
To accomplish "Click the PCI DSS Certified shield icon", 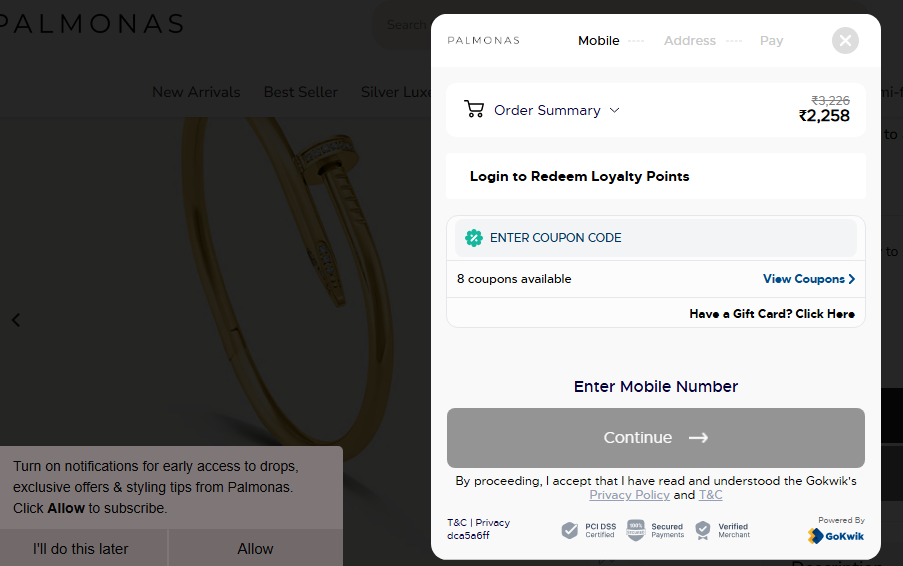I will click(x=570, y=530).
